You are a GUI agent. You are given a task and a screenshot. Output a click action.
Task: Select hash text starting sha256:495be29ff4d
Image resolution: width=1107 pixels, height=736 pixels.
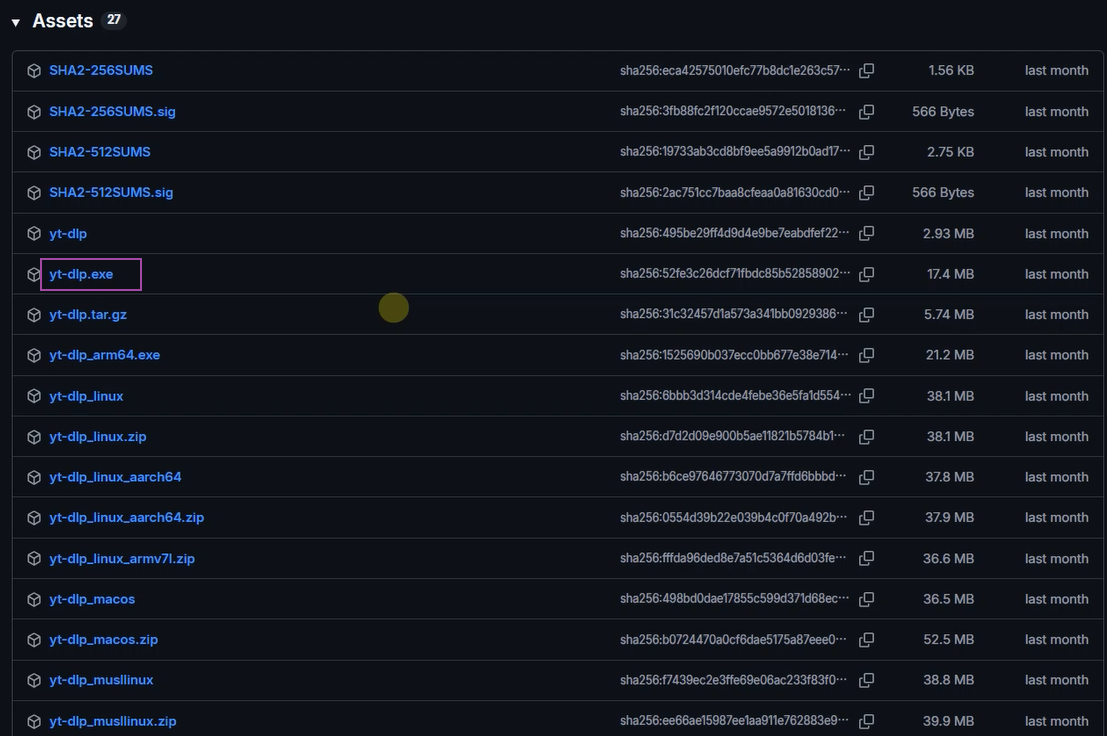point(735,234)
